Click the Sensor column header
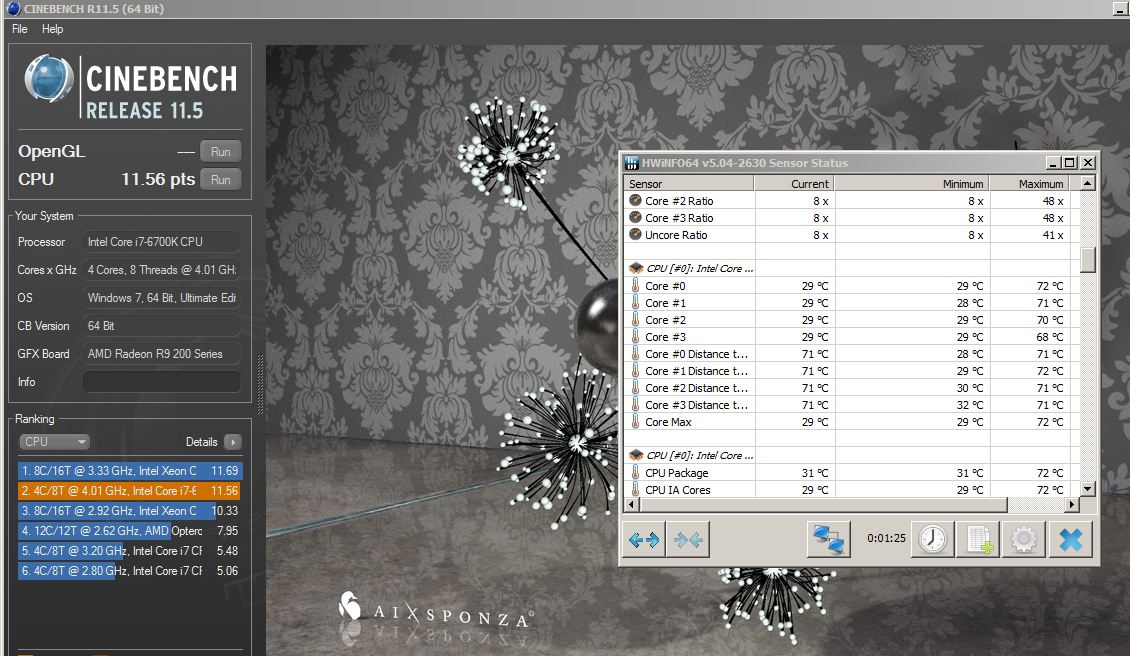The height and width of the screenshot is (656, 1130). [688, 184]
